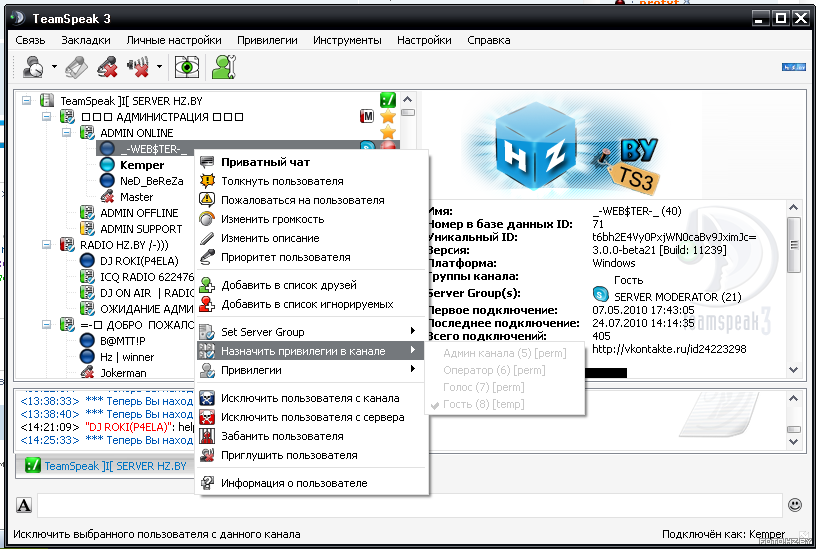816x549 pixels.
Task: Select user B@MTT!P in the tree
Action: [x=123, y=341]
